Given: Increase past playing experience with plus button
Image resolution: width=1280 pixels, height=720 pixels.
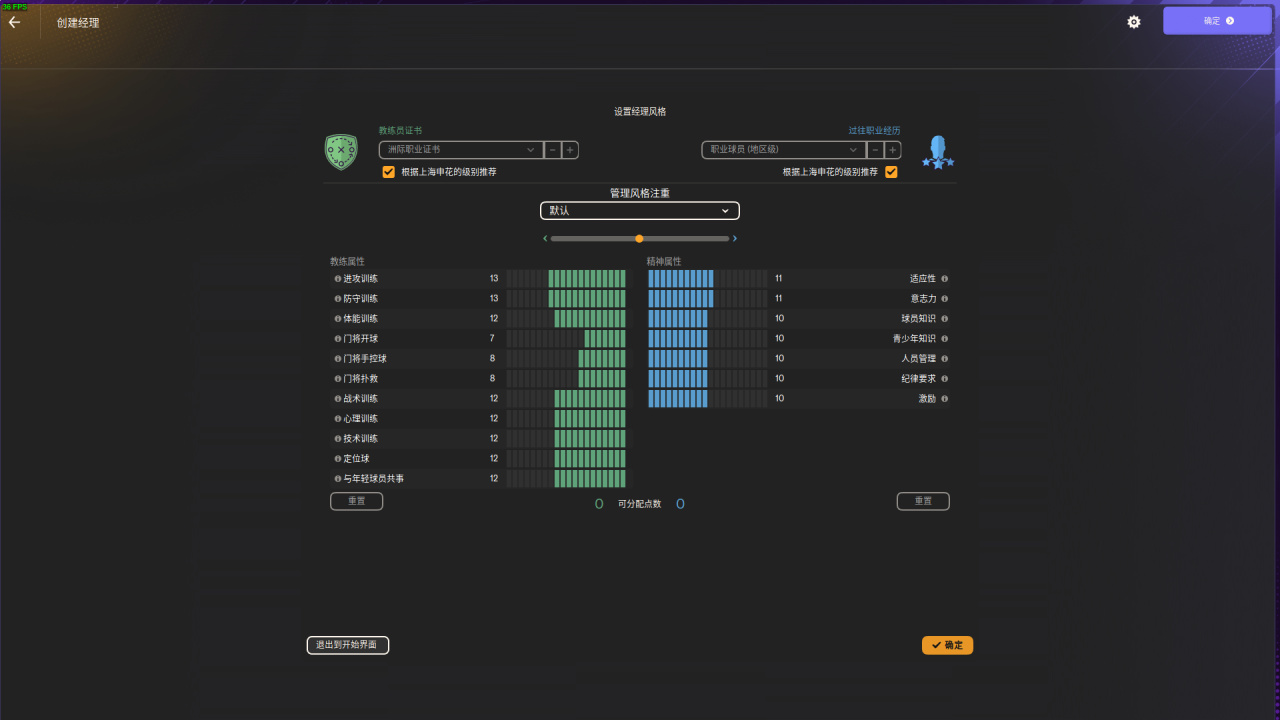Looking at the screenshot, I should pos(893,150).
